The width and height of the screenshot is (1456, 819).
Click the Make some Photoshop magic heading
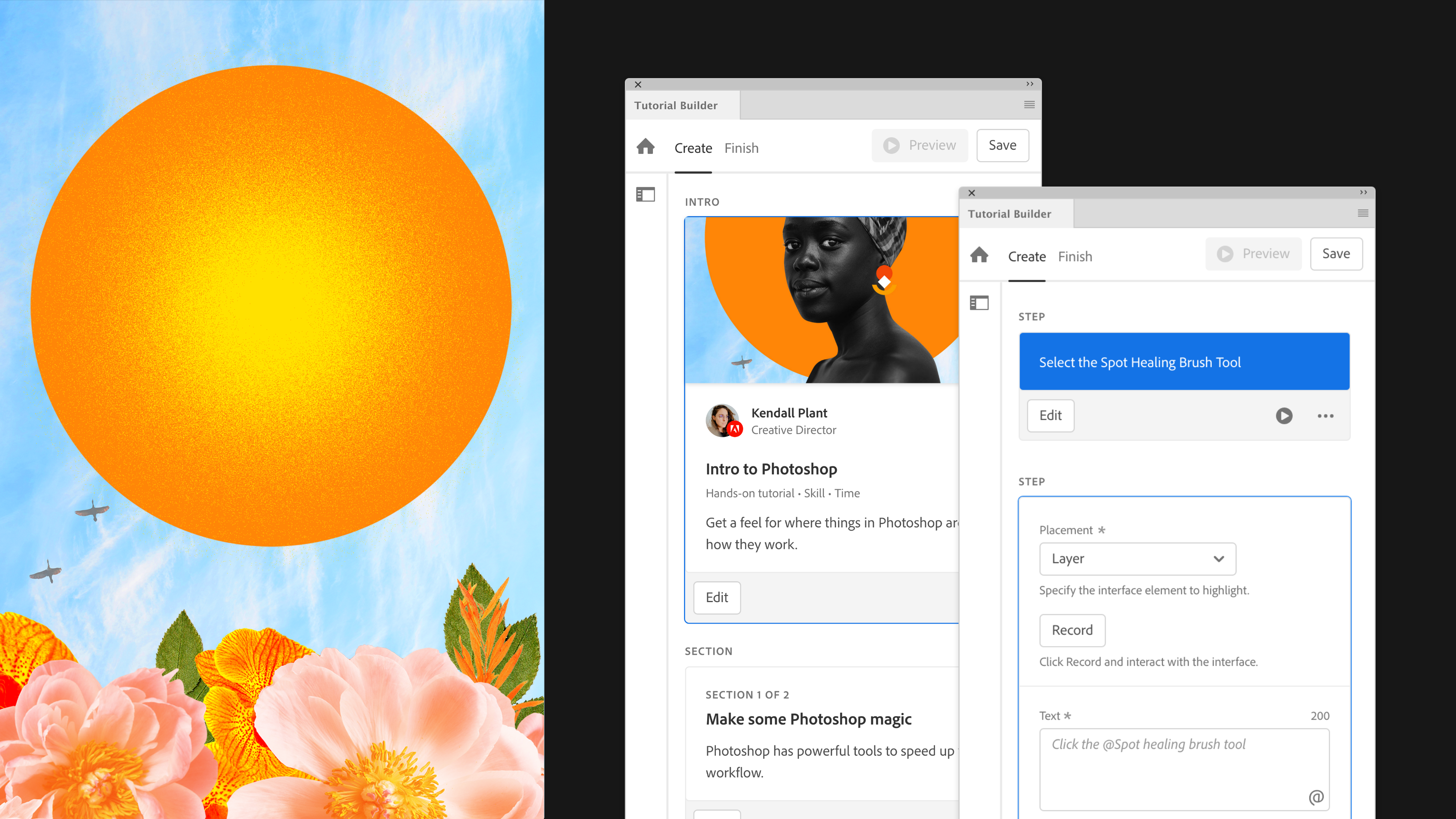pos(808,719)
